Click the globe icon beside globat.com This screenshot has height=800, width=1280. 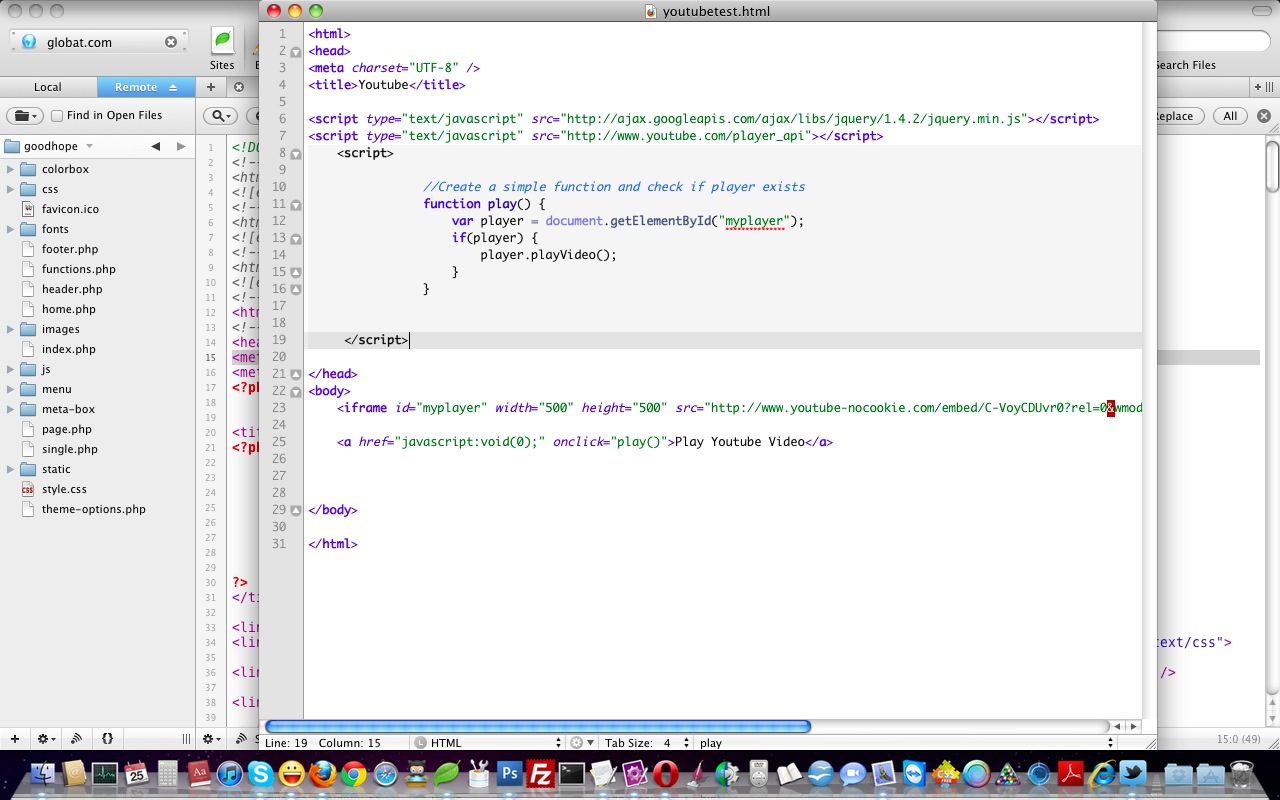[x=28, y=42]
